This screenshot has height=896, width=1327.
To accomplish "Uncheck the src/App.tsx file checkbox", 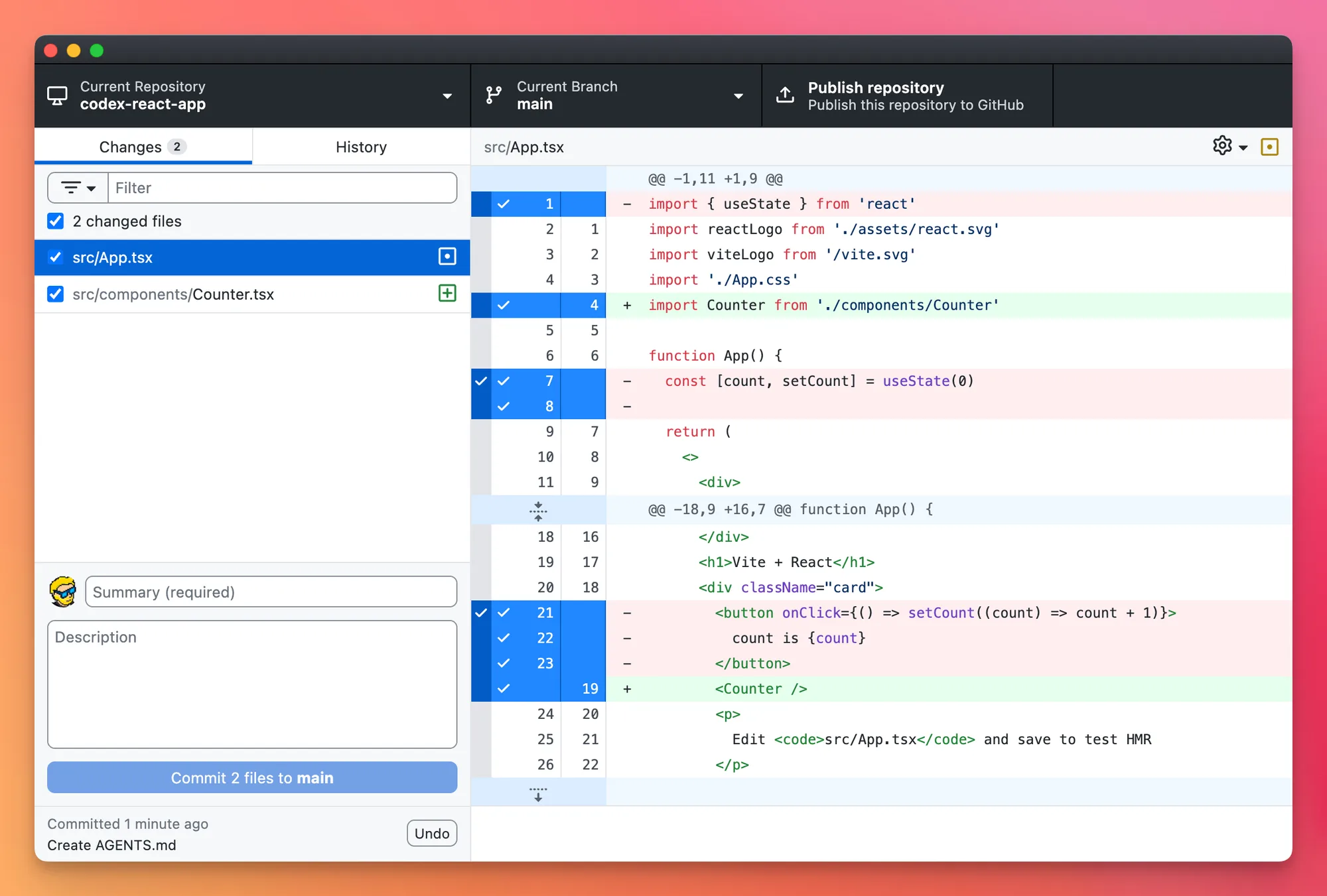I will coord(56,257).
